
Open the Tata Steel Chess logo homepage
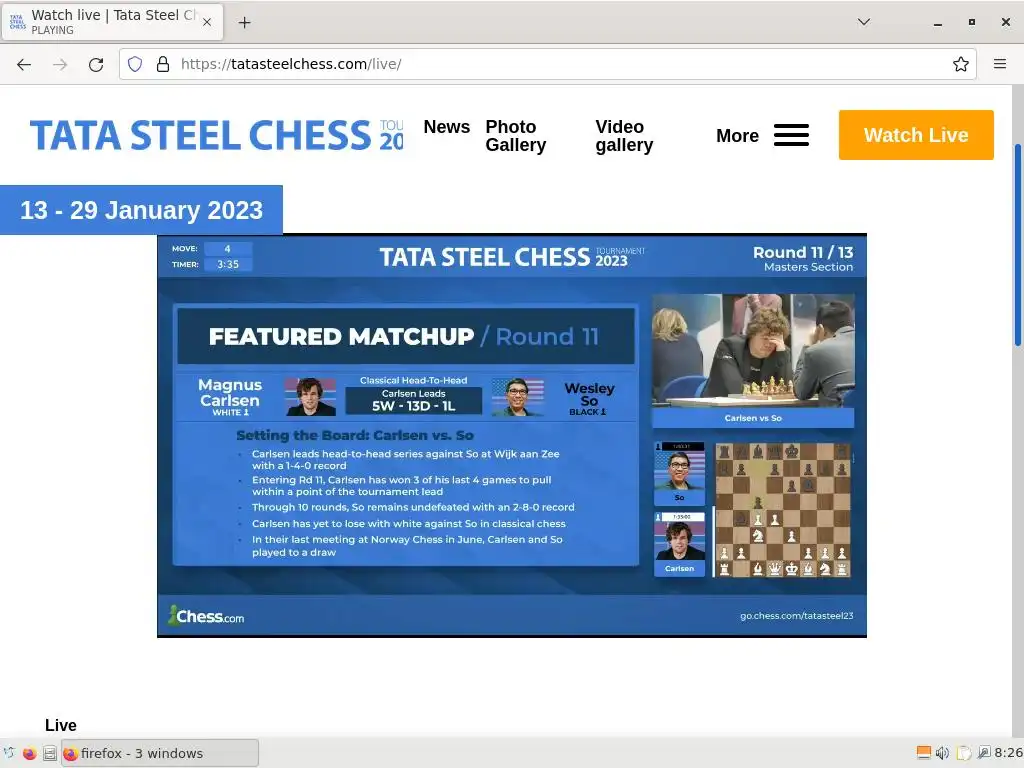(216, 135)
